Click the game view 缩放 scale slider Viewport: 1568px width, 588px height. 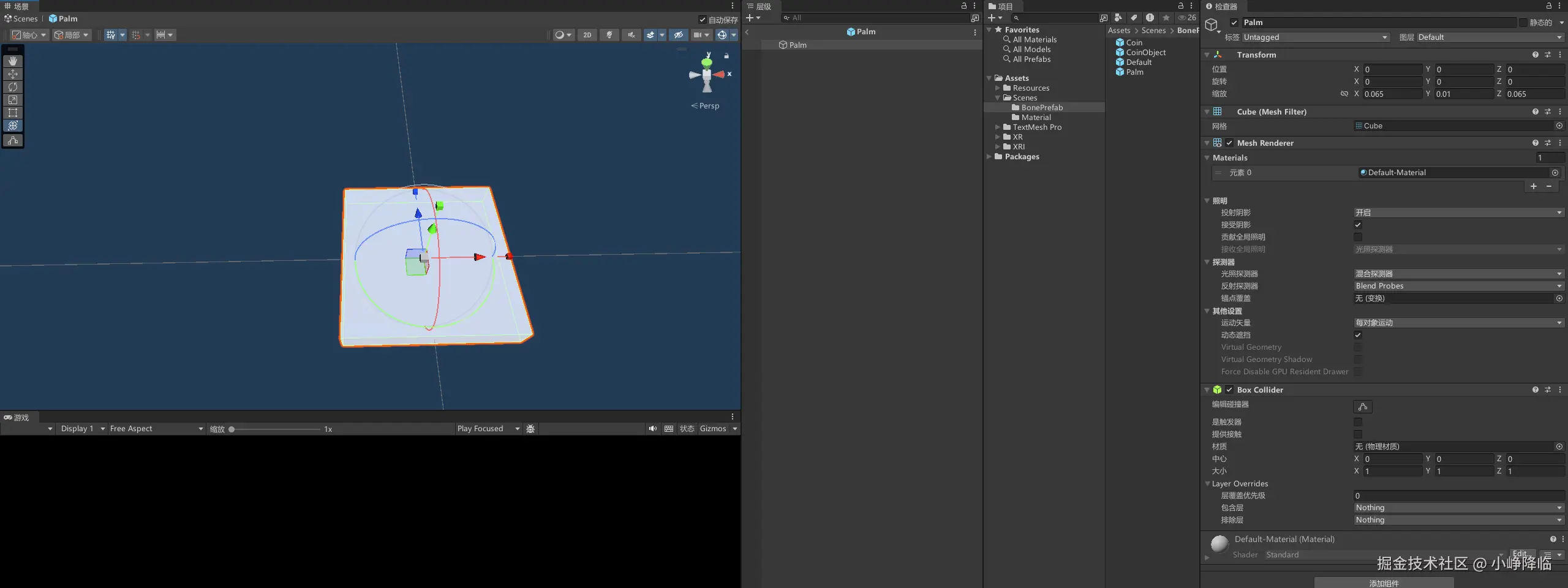tap(276, 429)
